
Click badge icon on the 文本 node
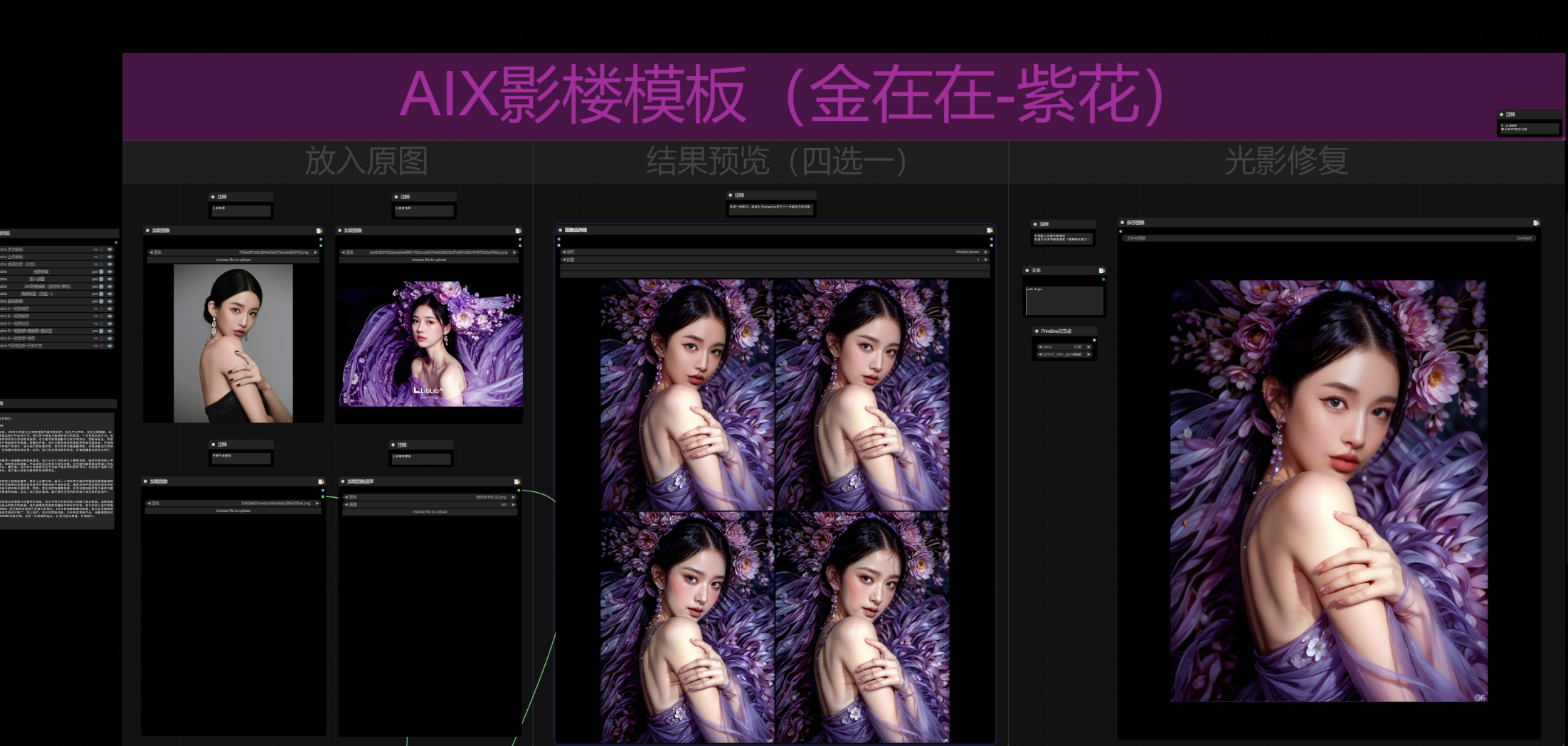1102,271
